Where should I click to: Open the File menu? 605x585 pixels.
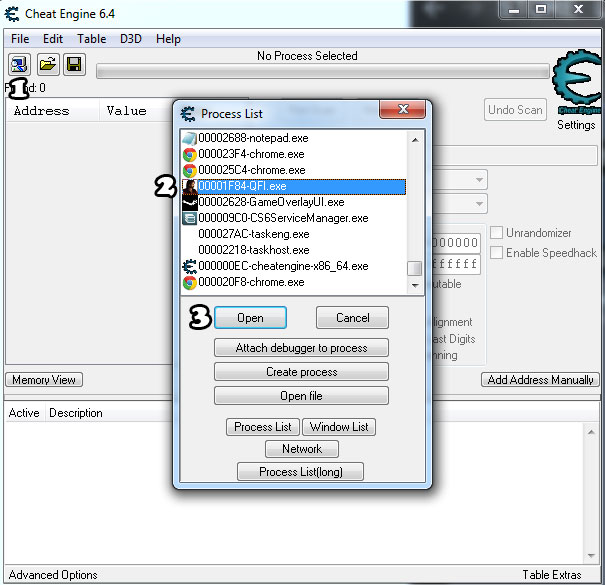(20, 39)
